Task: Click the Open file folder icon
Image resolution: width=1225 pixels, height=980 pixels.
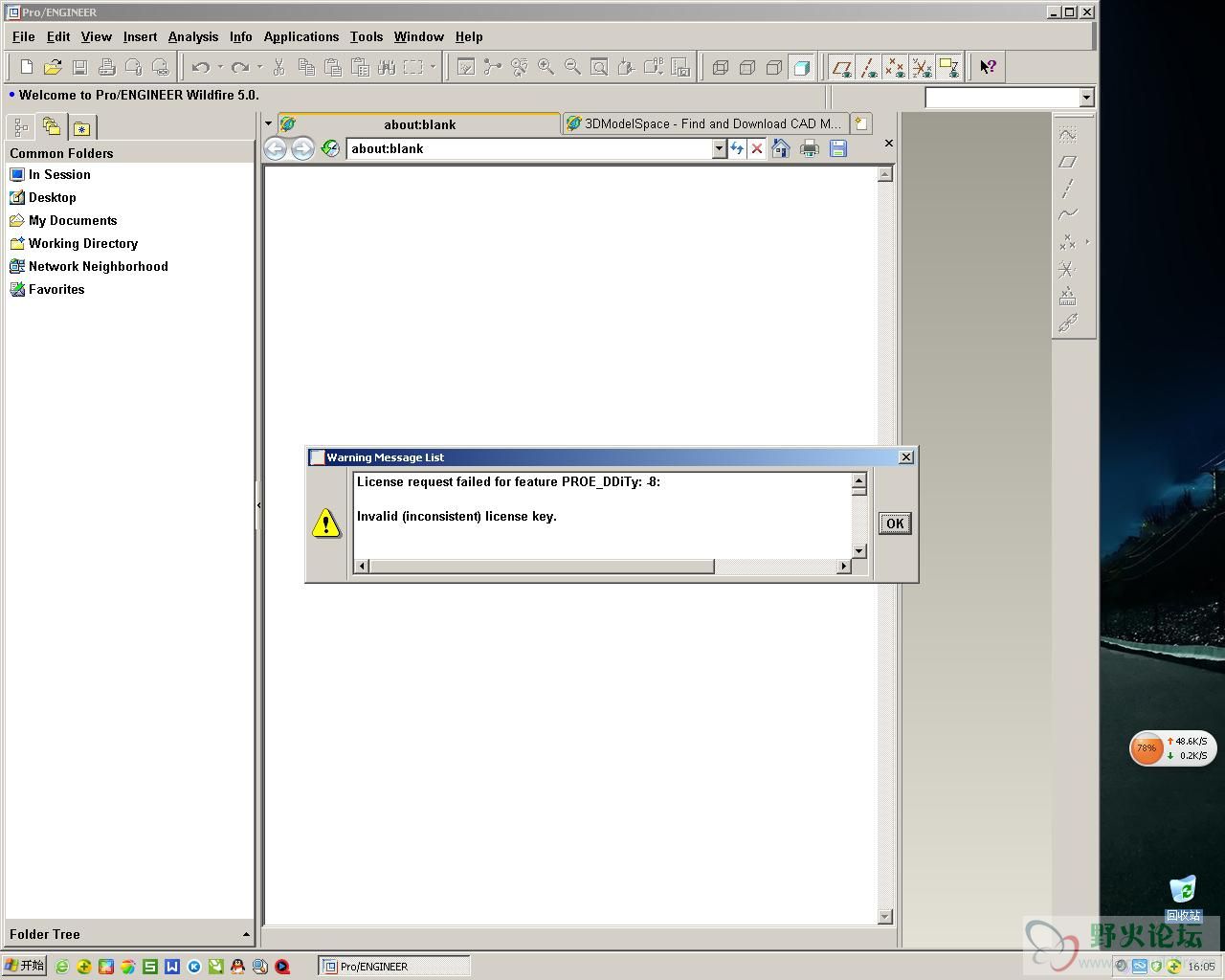Action: (54, 67)
